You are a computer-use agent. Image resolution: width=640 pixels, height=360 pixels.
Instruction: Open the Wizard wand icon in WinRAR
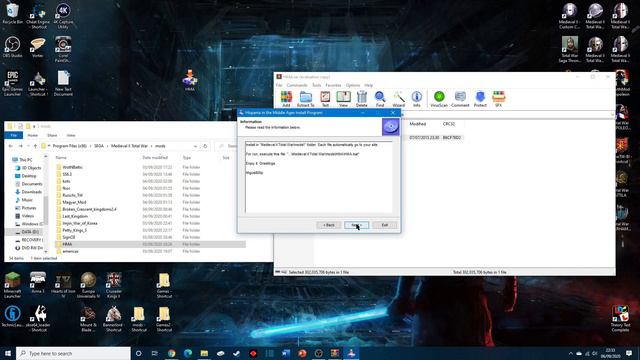[x=398, y=99]
